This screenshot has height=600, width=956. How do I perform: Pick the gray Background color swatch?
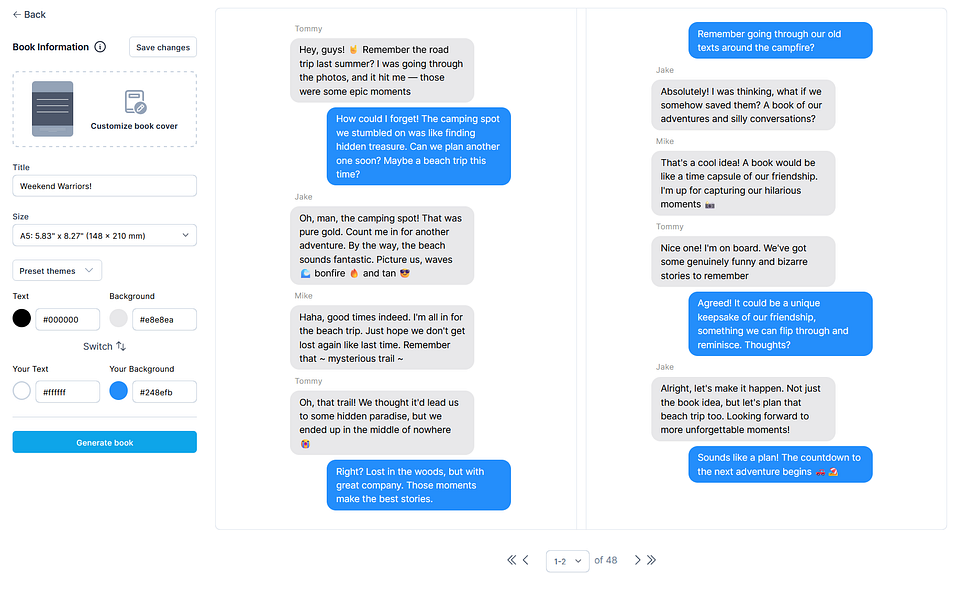(119, 319)
